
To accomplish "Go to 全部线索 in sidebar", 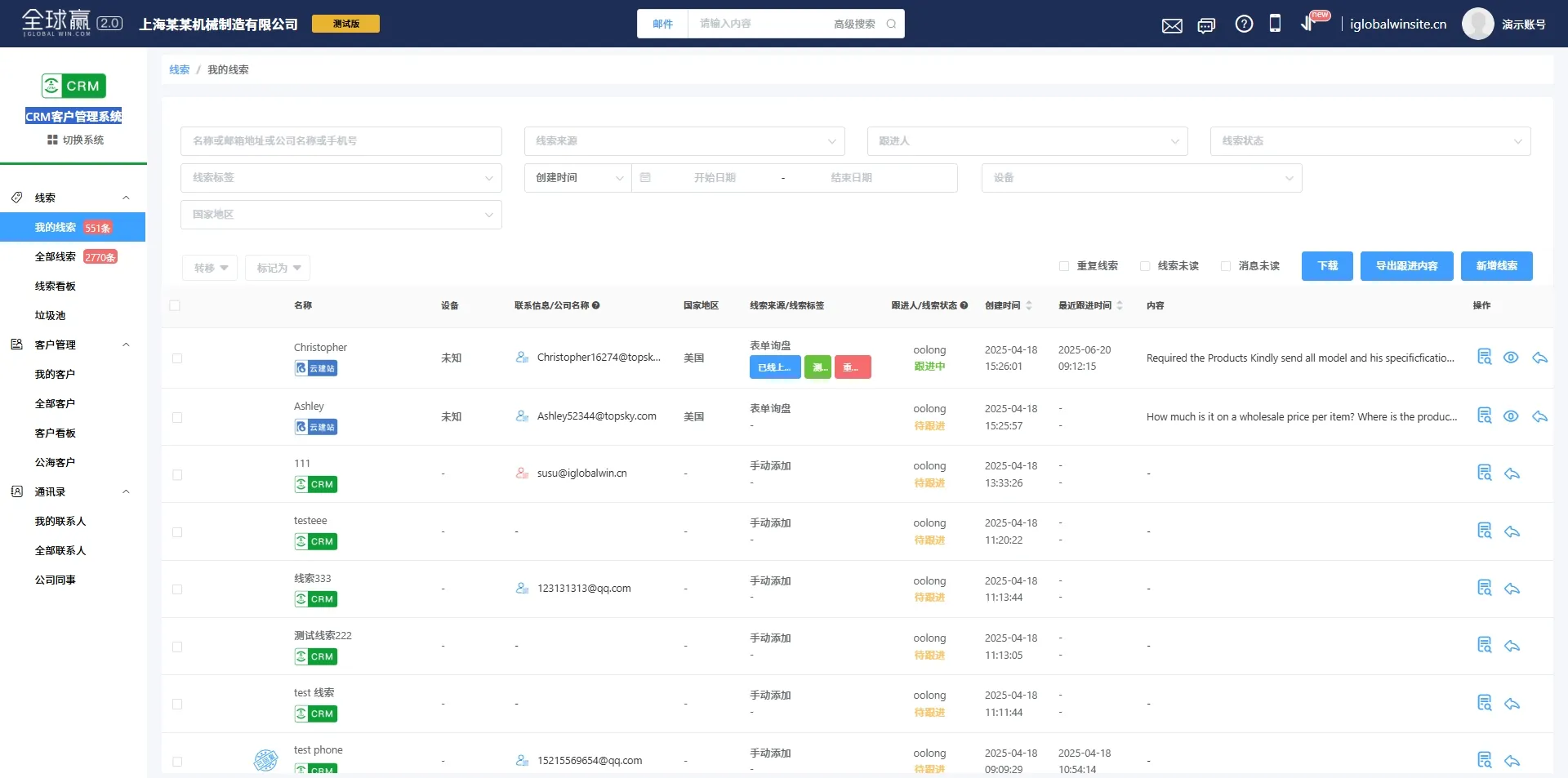I will 56,257.
